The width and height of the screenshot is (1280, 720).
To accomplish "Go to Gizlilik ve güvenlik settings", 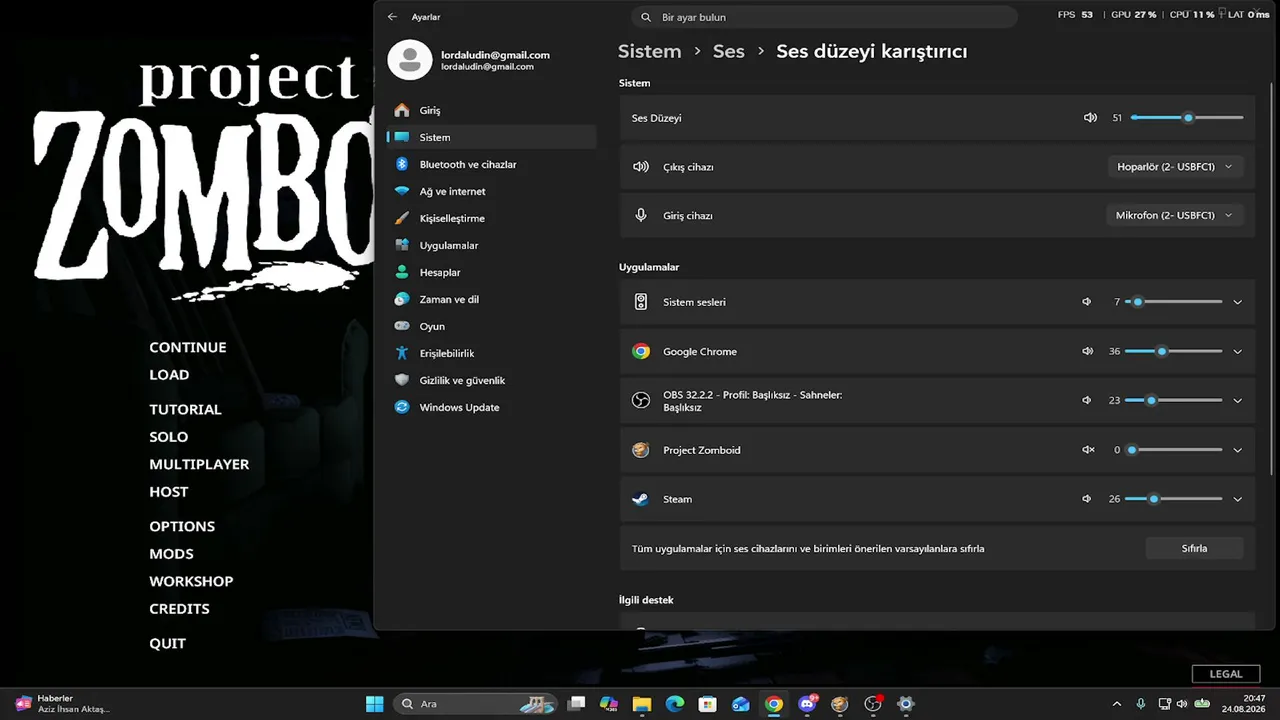I will [491, 380].
